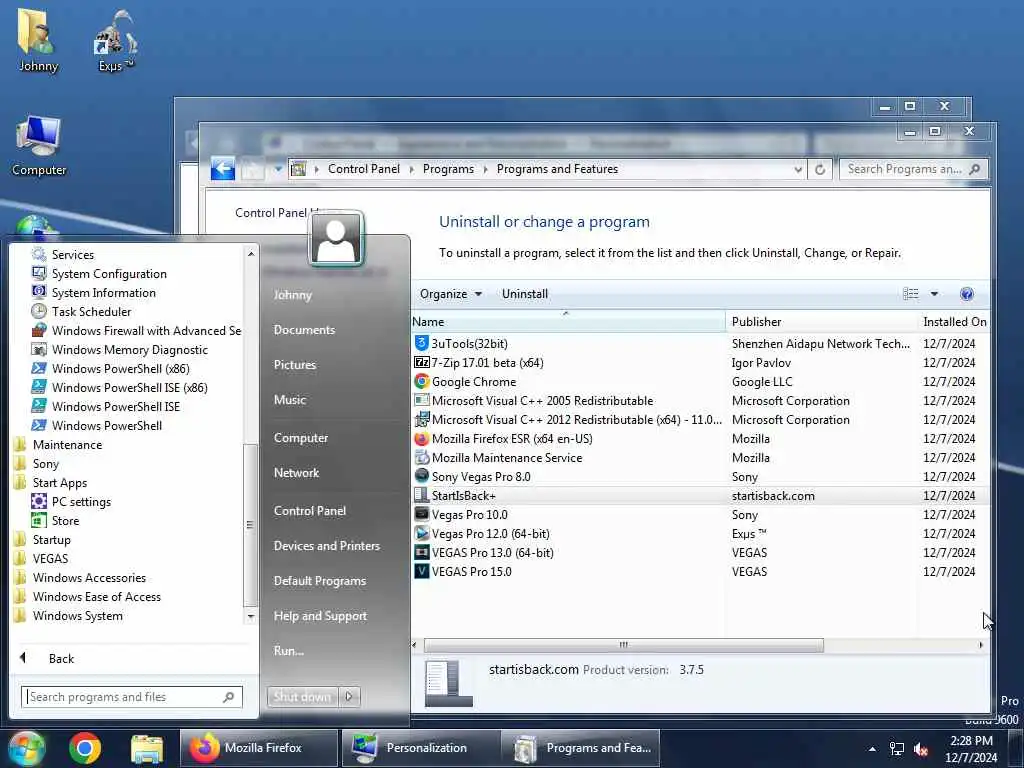
Task: Open Johnny's user folder link
Action: 293,295
